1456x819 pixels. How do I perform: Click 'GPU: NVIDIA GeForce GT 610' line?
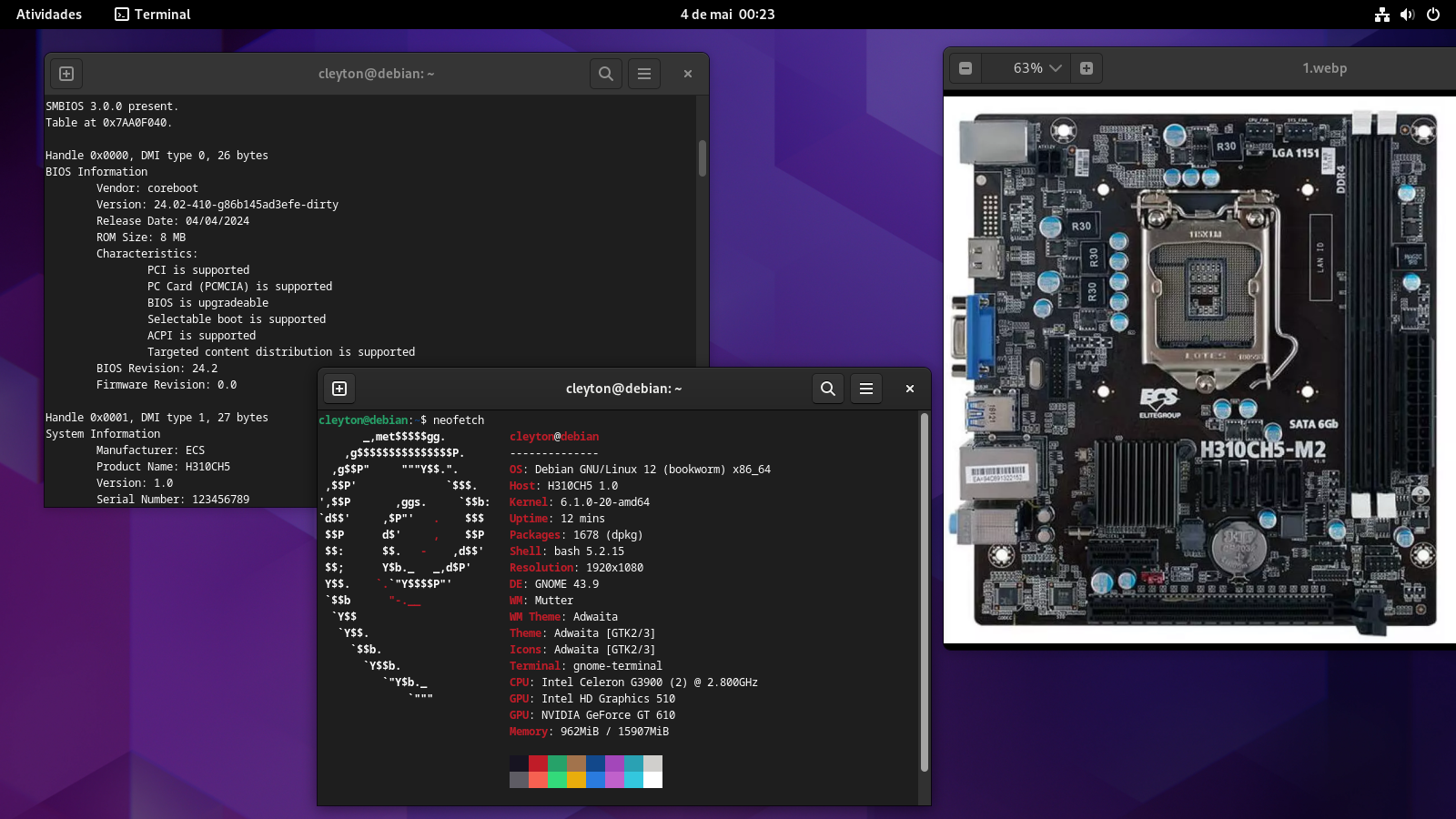(x=592, y=715)
